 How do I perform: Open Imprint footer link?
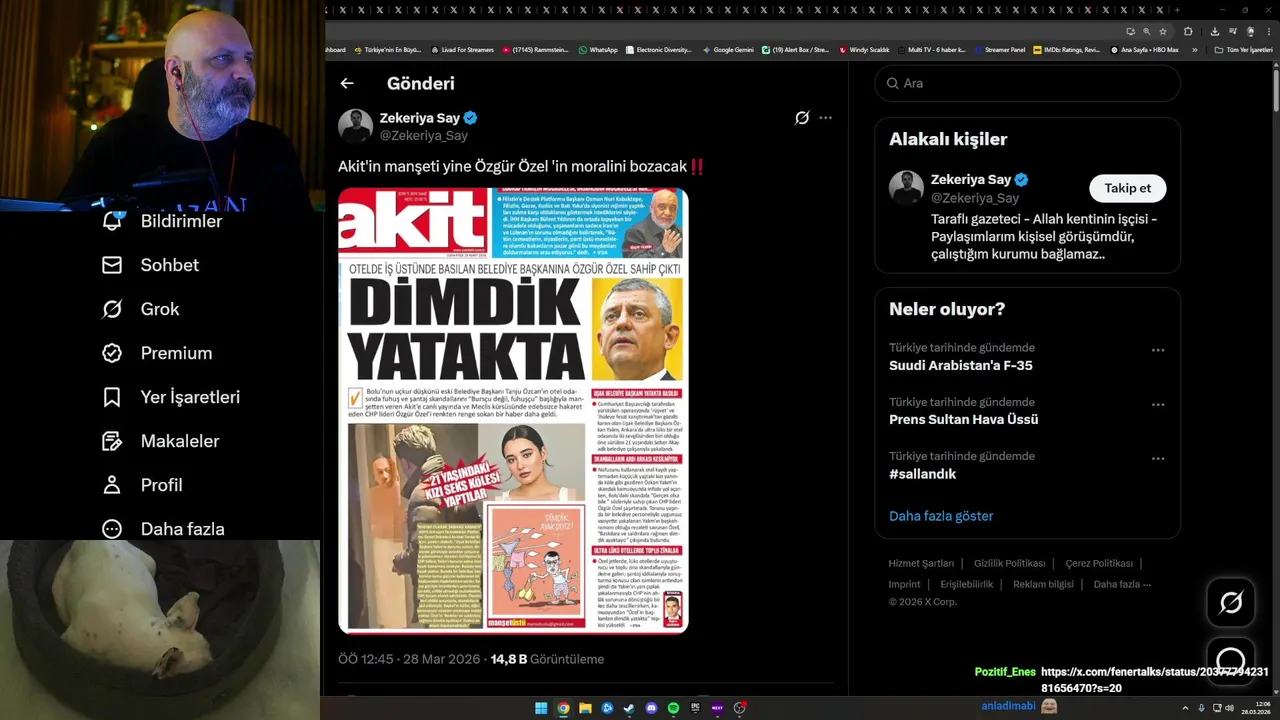click(904, 584)
